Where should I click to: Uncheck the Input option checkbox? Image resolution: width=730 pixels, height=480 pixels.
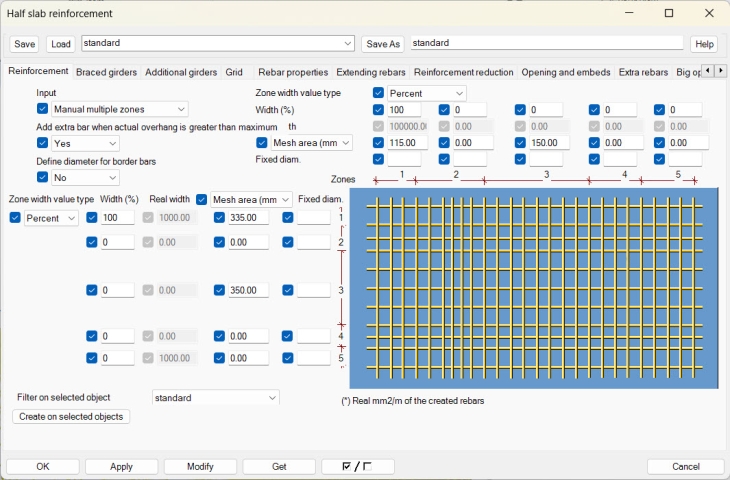(x=43, y=109)
